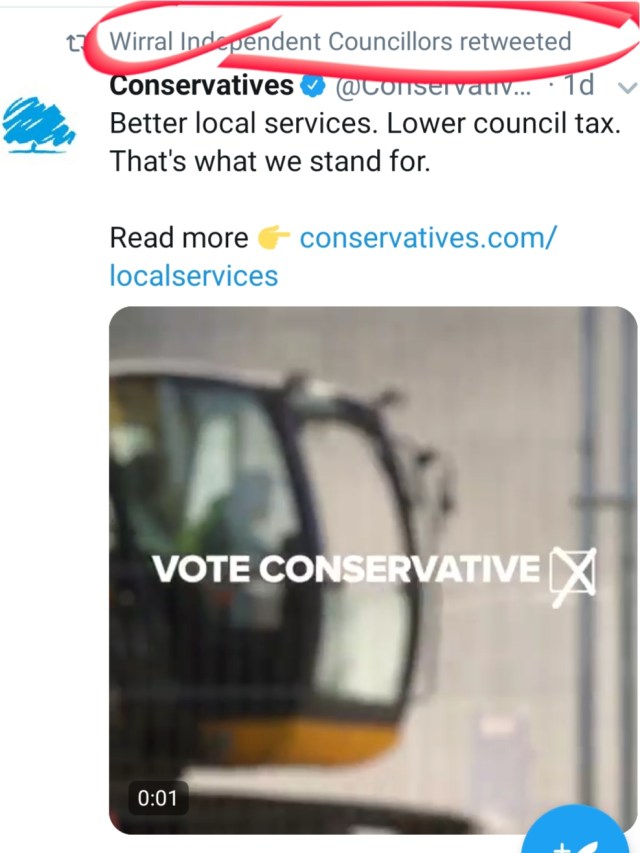Open the Conservatives display name profile
The width and height of the screenshot is (640, 853).
tap(201, 86)
